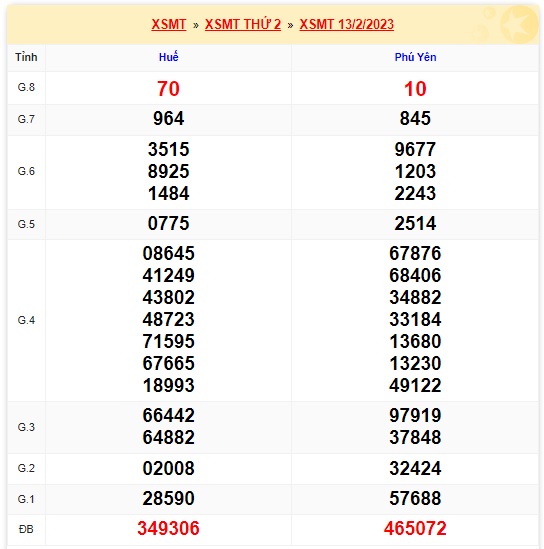This screenshot has width=544, height=549.
Task: Click Phú Yên G.3 number 37848
Action: (x=415, y=438)
